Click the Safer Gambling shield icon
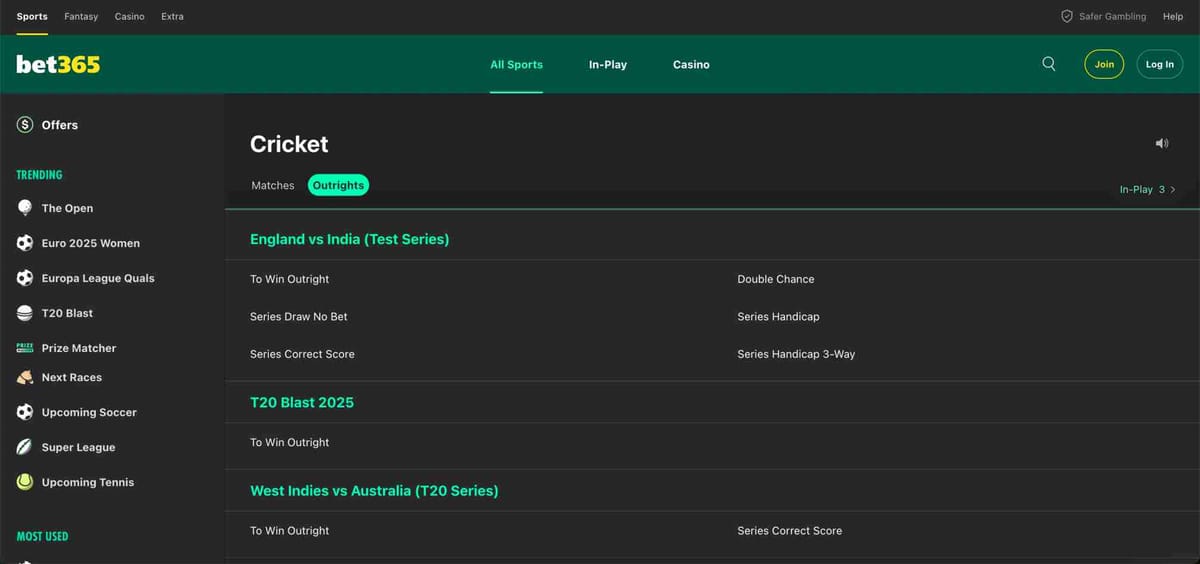Image resolution: width=1200 pixels, height=564 pixels. [x=1066, y=17]
